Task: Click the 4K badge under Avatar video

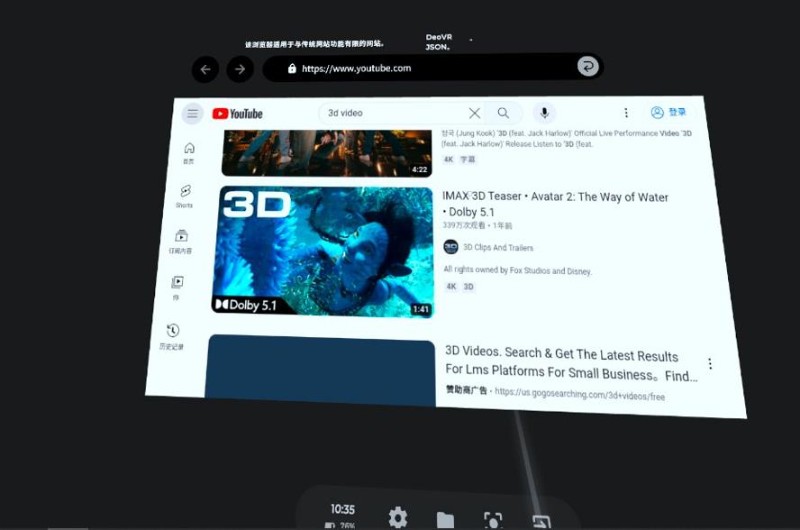Action: click(x=452, y=286)
